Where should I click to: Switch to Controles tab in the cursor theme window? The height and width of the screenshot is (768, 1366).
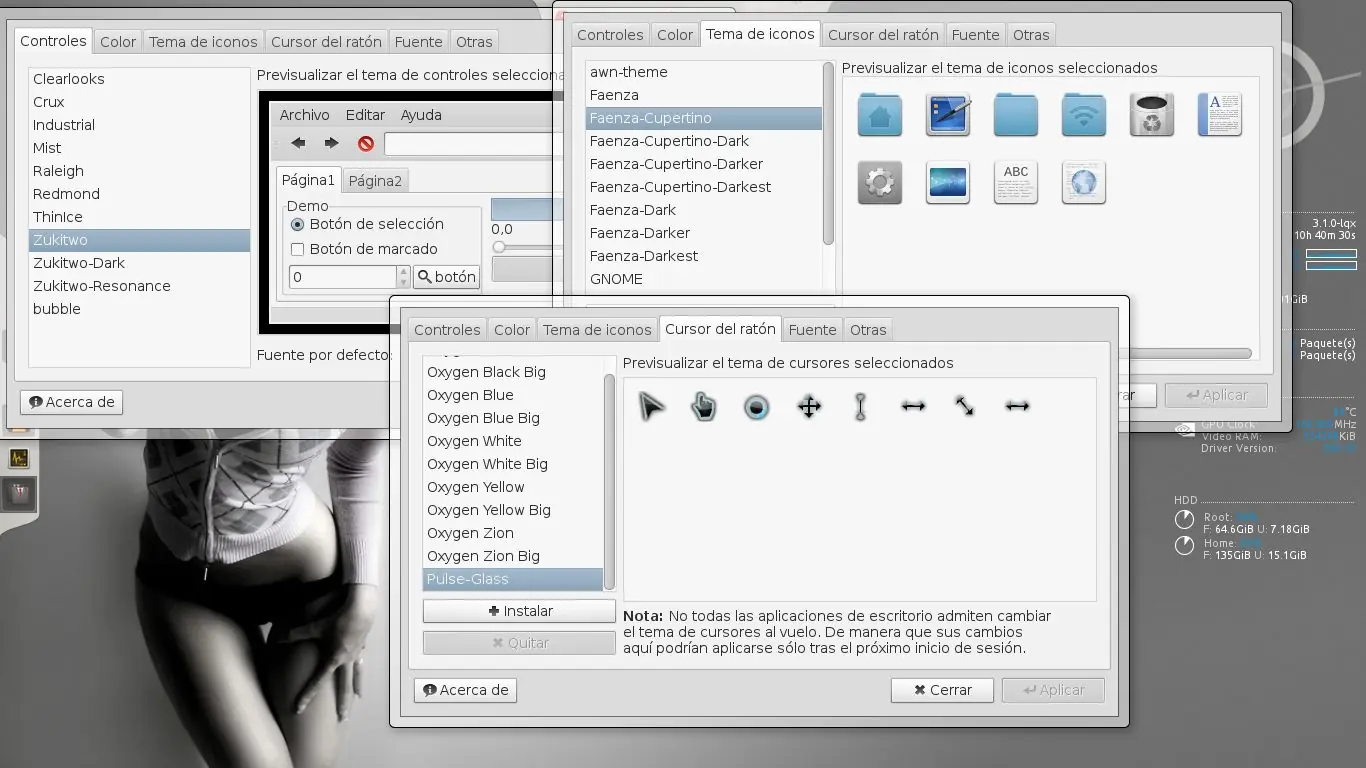pos(447,330)
